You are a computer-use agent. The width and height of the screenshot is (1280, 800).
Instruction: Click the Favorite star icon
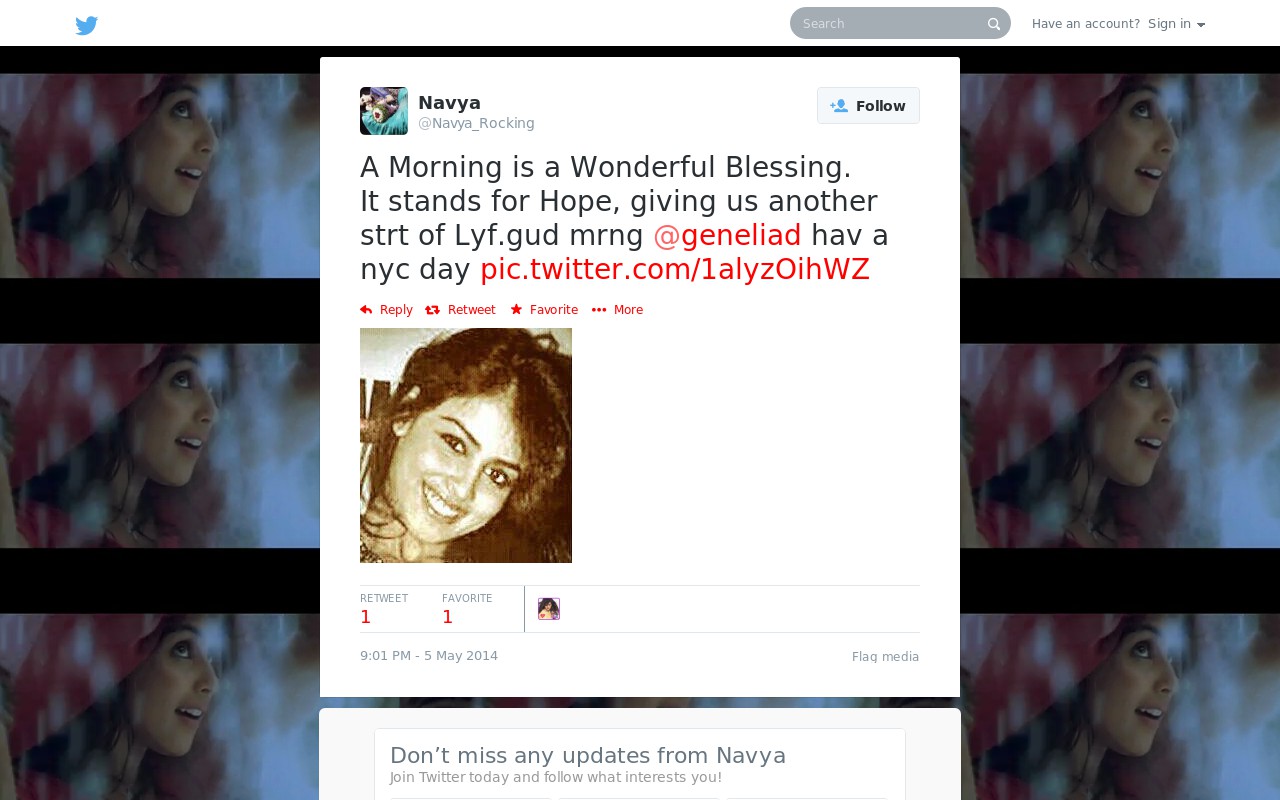tap(516, 310)
